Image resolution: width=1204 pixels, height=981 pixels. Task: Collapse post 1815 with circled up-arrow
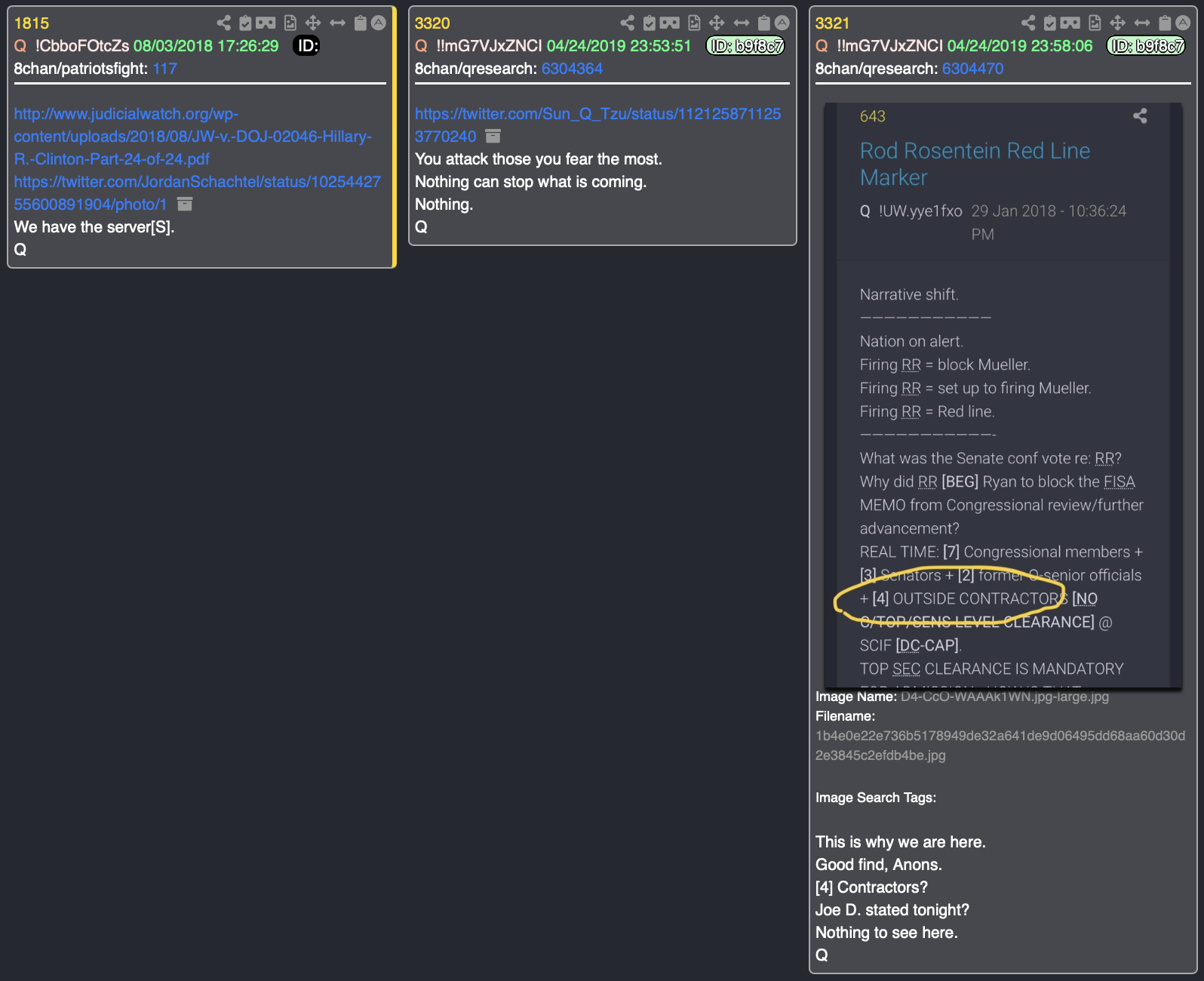tap(379, 23)
